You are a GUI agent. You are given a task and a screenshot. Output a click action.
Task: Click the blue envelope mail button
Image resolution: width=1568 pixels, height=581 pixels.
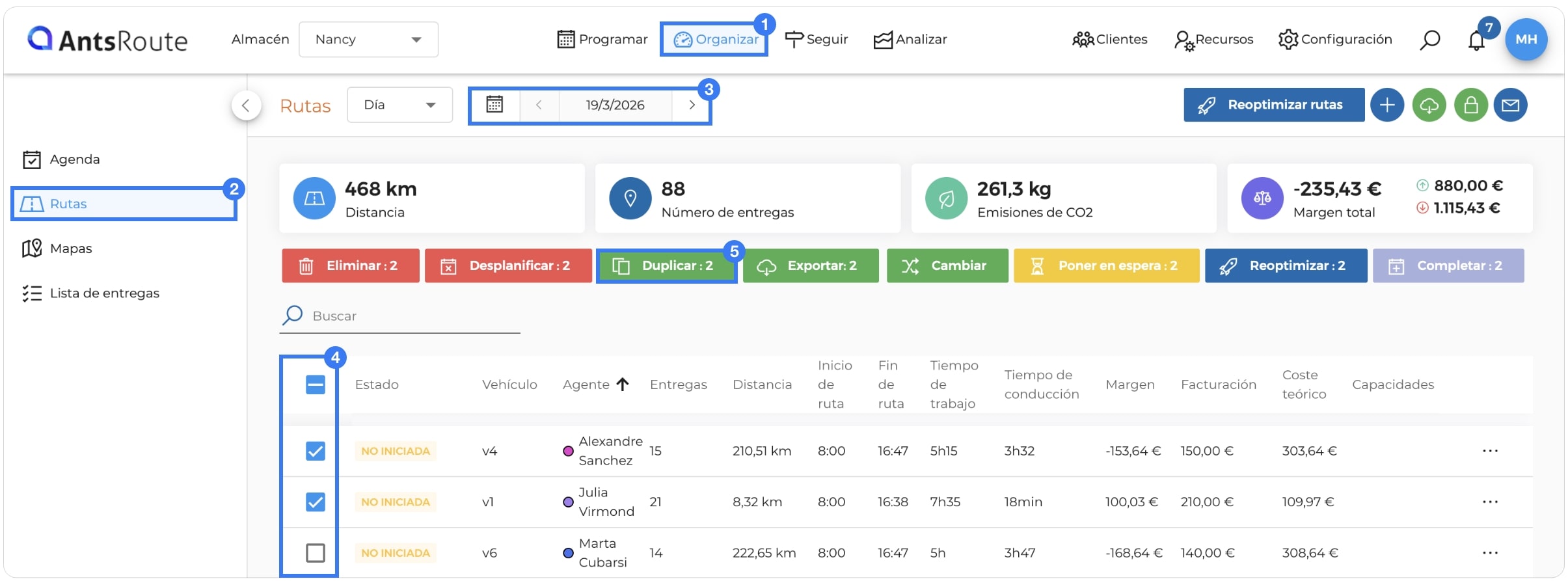[1510, 105]
